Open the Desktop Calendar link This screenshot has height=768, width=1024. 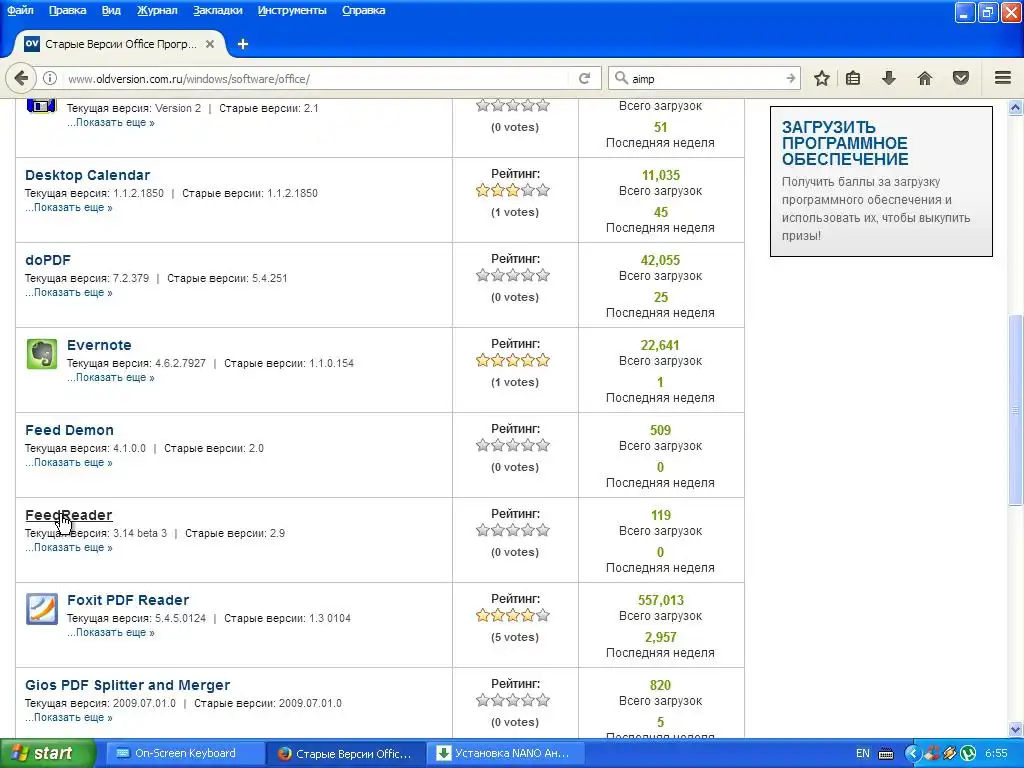pyautogui.click(x=88, y=175)
